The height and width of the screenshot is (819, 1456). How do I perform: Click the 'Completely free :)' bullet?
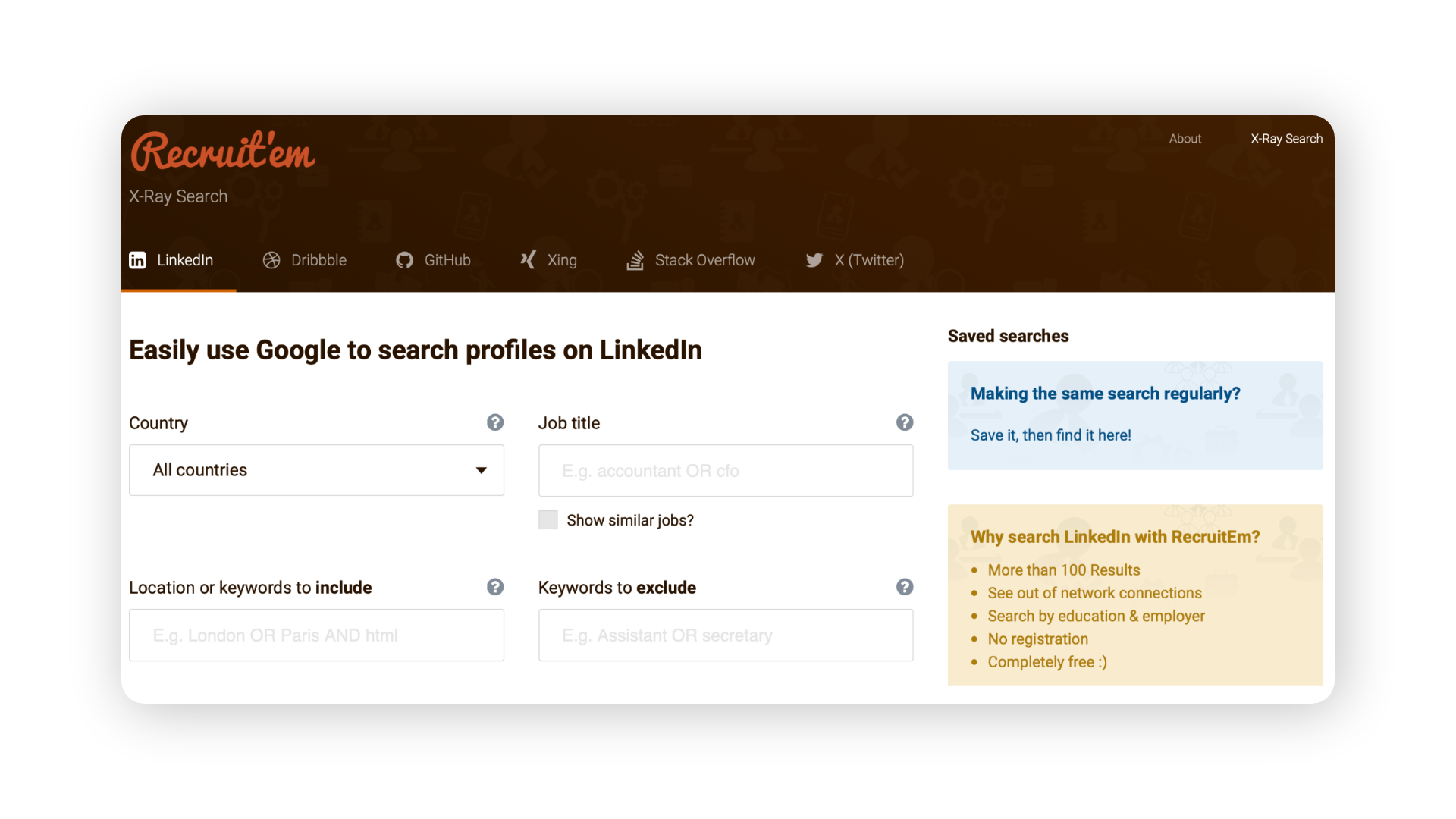[x=1047, y=662]
